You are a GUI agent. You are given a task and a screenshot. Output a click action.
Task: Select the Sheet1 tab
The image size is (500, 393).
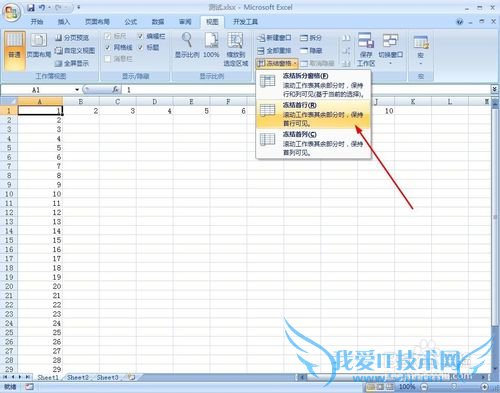coord(48,377)
